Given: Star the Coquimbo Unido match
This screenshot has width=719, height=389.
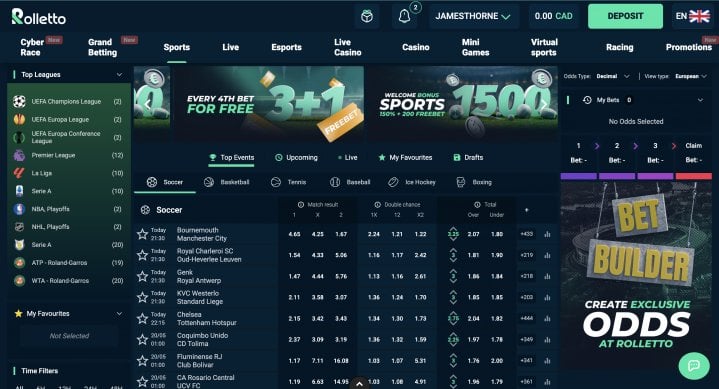Looking at the screenshot, I should coord(142,339).
